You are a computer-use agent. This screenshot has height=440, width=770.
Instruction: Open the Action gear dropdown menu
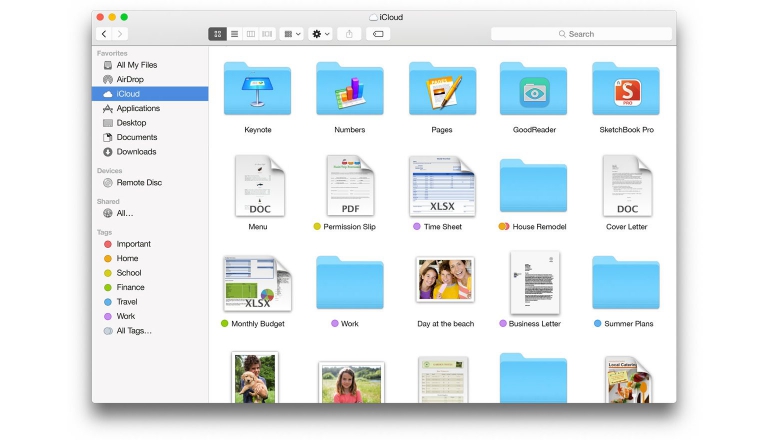320,34
